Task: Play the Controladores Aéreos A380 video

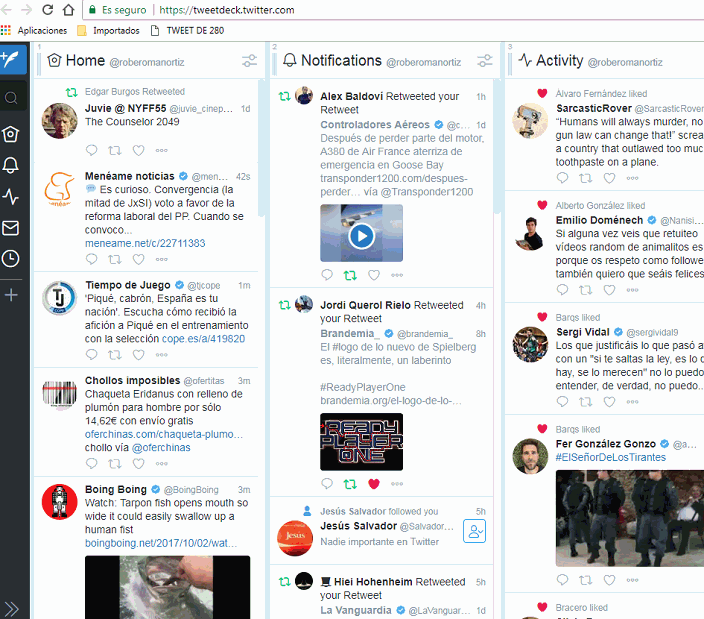Action: (x=361, y=235)
